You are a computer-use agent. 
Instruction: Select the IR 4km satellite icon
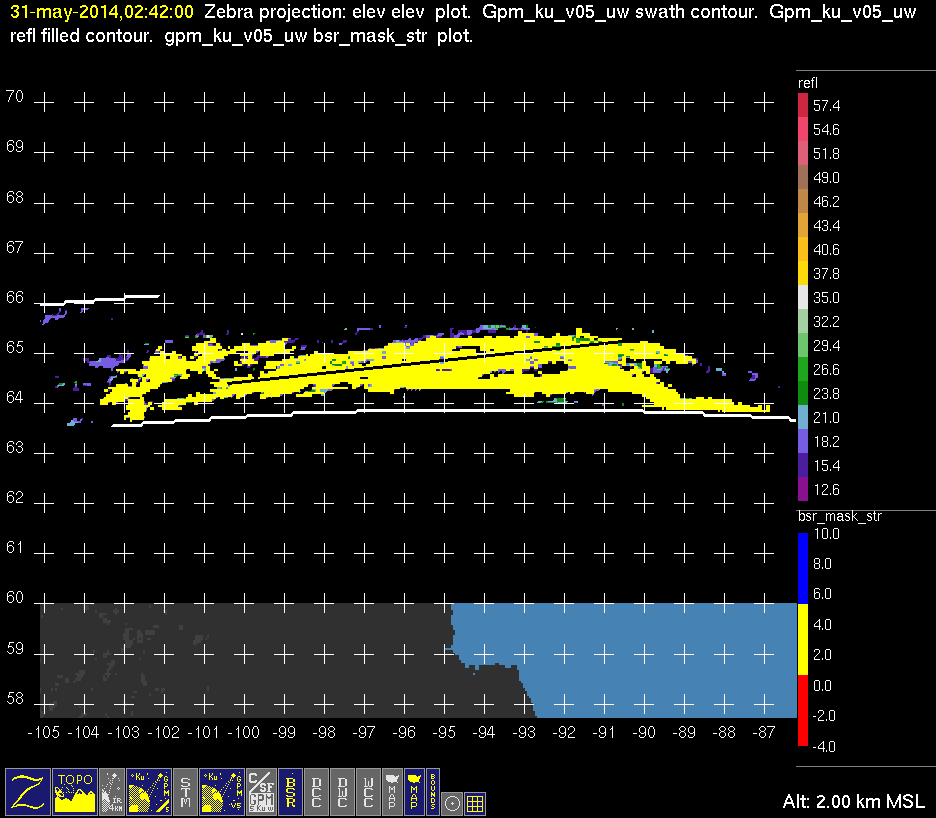coord(113,792)
